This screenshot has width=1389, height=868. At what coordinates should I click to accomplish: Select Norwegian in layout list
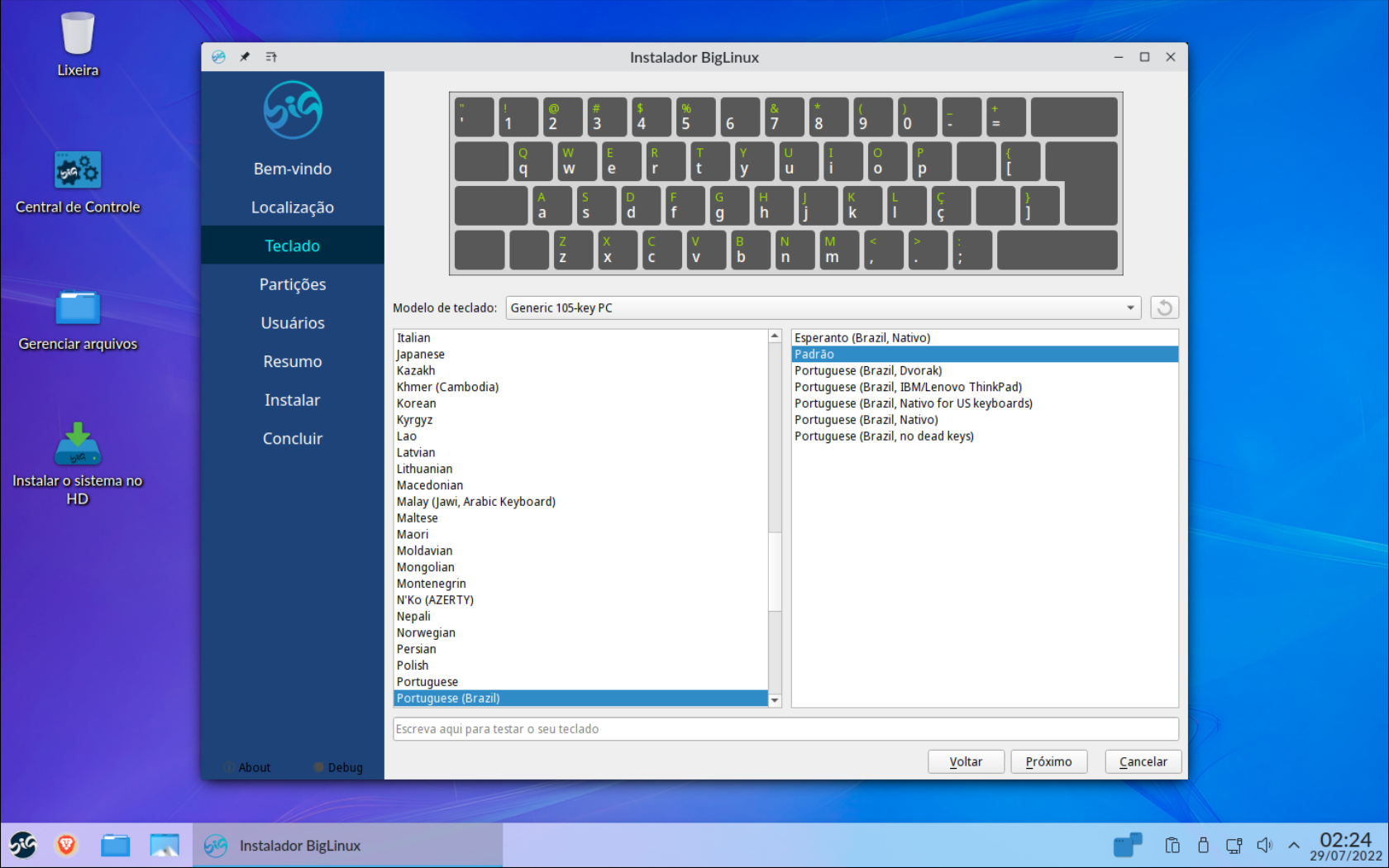[580, 632]
